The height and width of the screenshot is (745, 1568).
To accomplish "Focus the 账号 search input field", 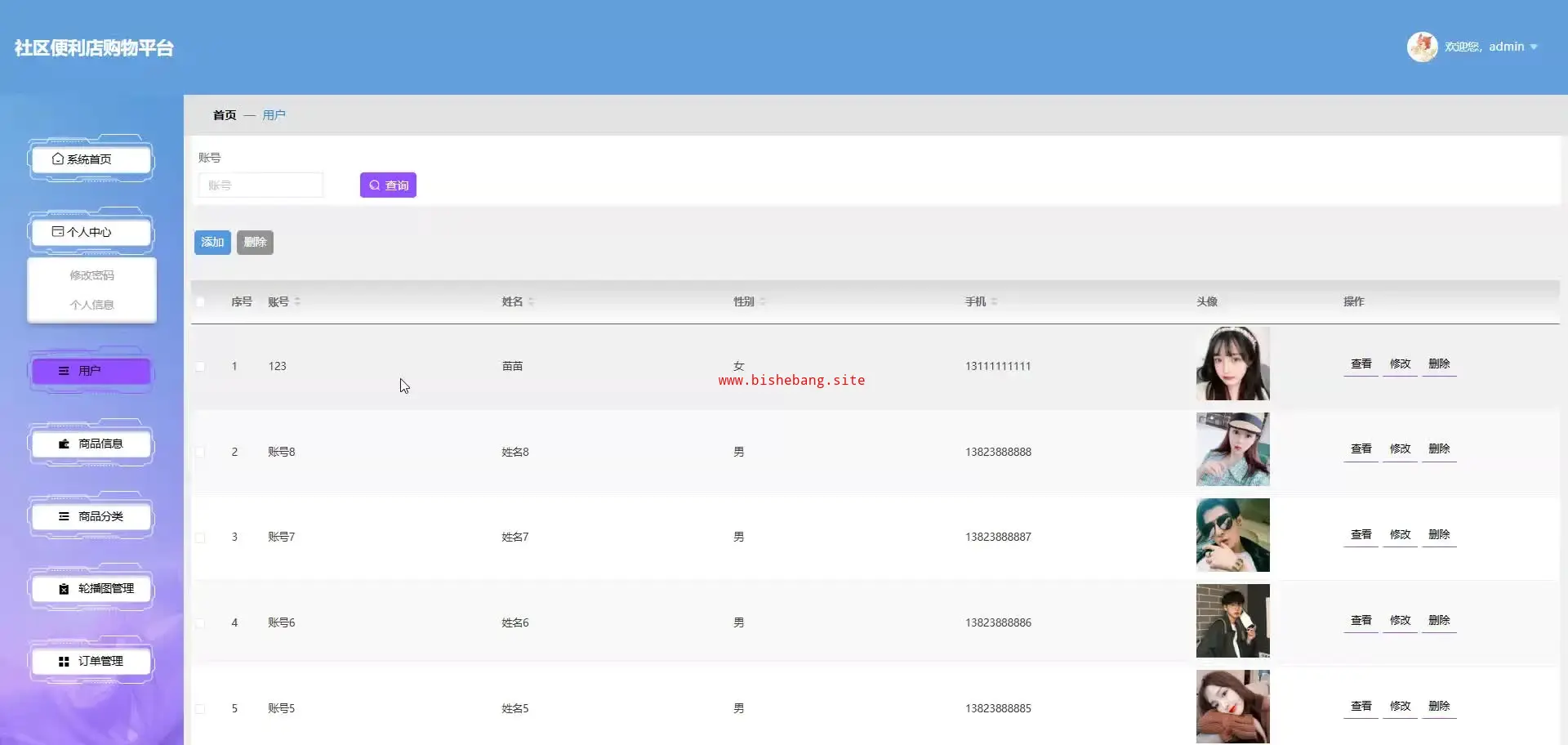I will click(261, 185).
